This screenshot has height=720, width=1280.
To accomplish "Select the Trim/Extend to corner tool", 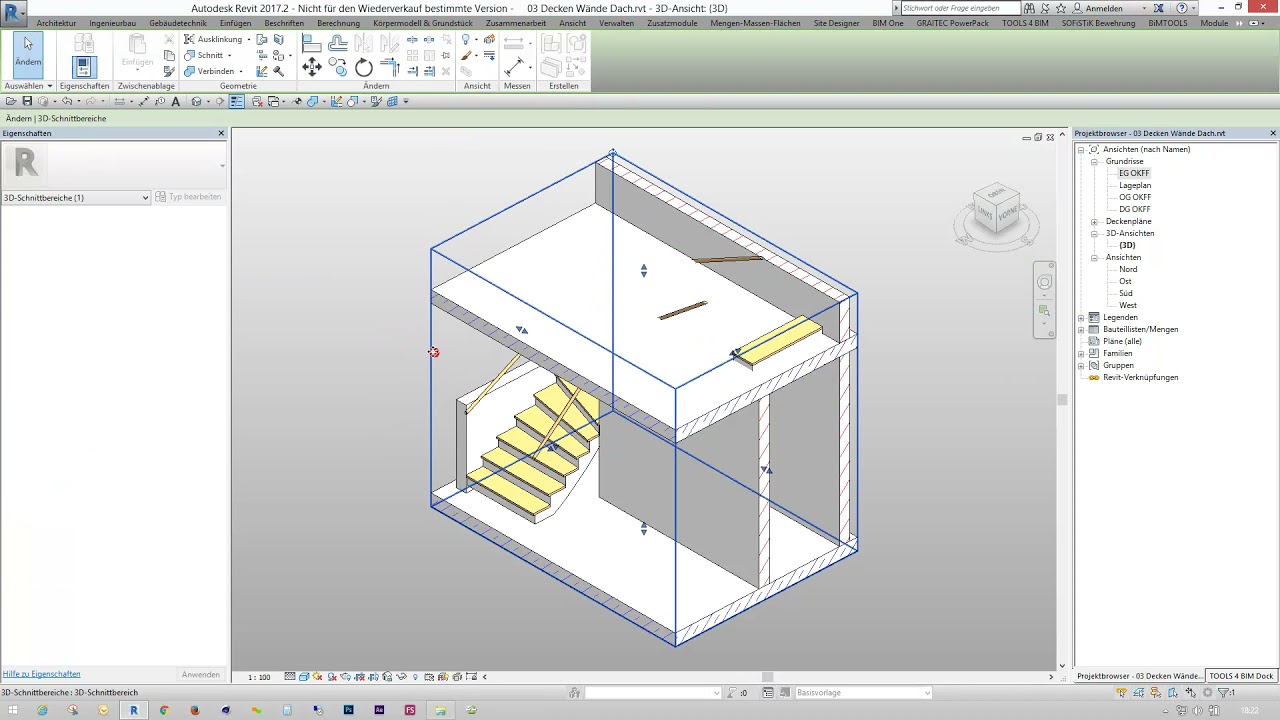I will pyautogui.click(x=390, y=68).
